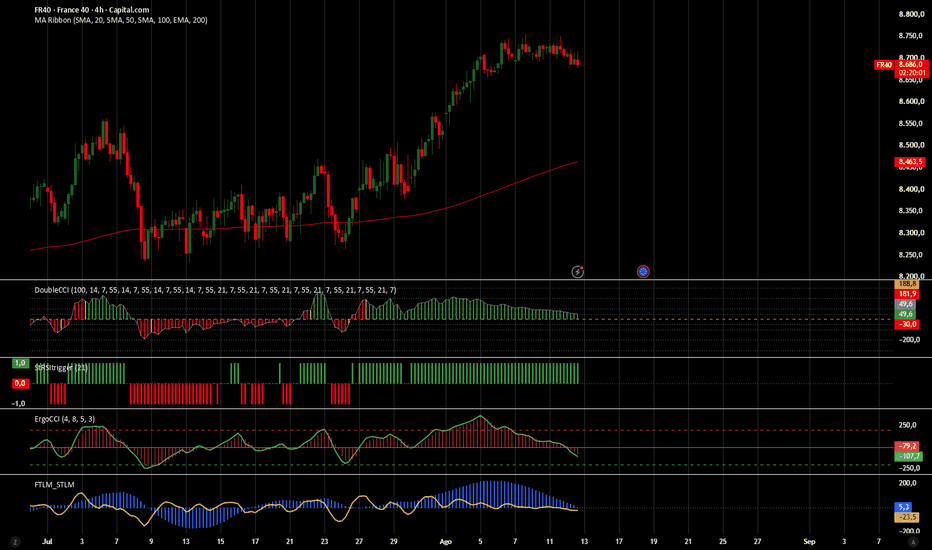Viewport: 932px width, 550px height.
Task: Click the 02:20:01 countdown timer label
Action: (911, 73)
